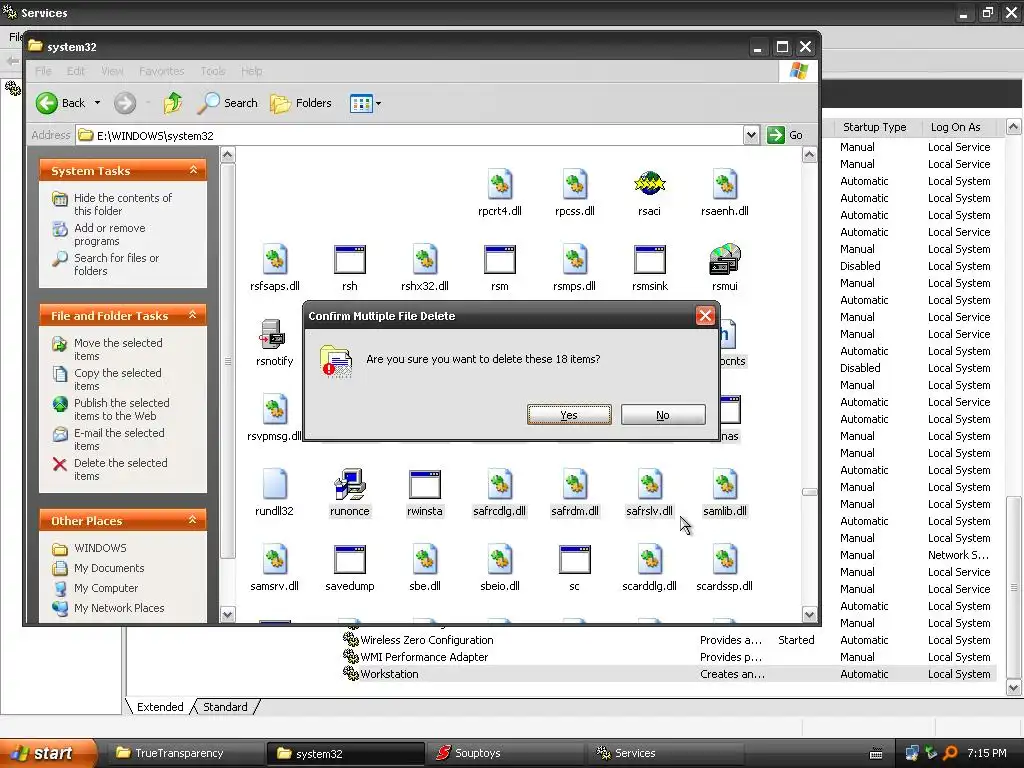Switch to the Extended tab in Services
Image resolution: width=1024 pixels, height=768 pixels.
(x=159, y=707)
